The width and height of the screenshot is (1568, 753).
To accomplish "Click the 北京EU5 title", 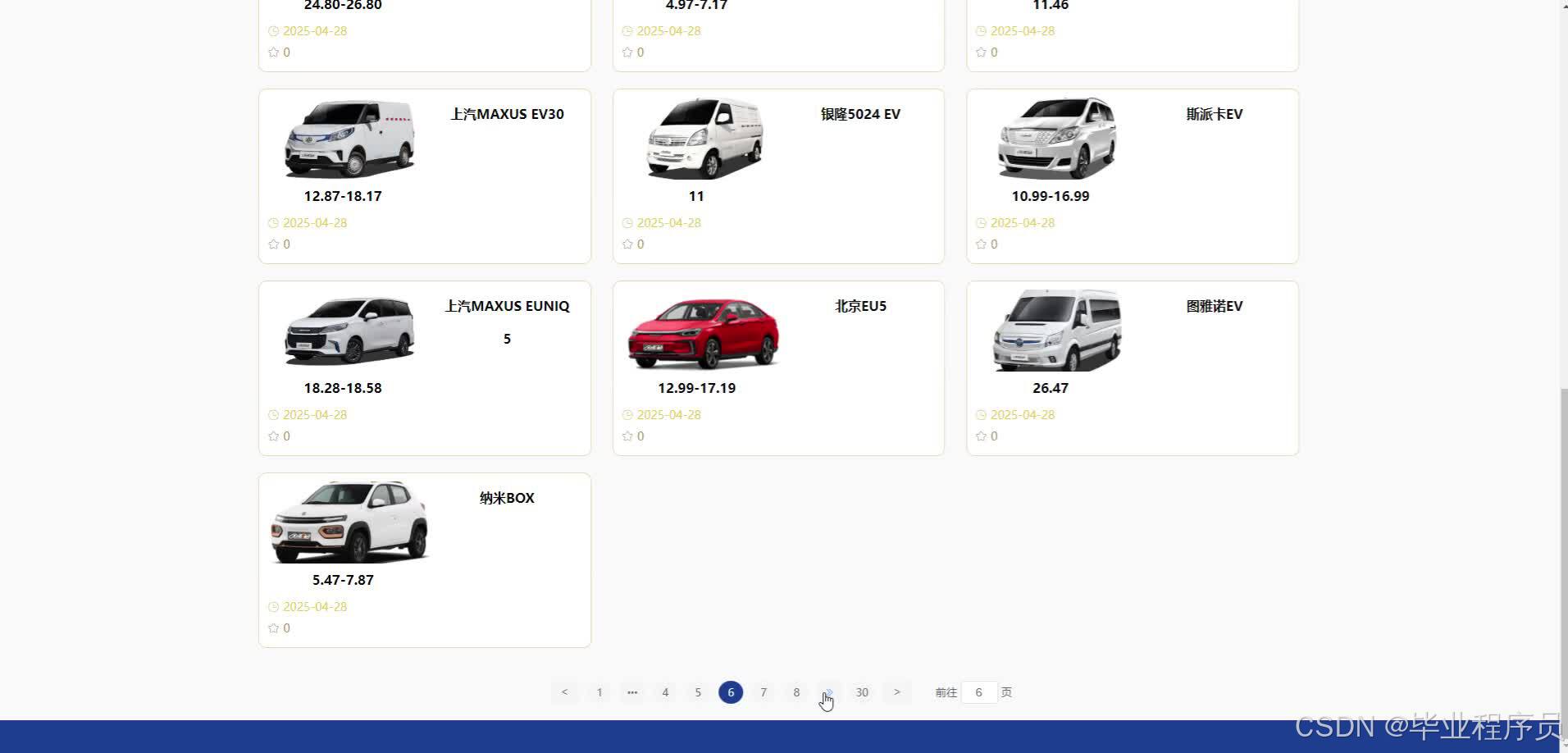I will [860, 306].
